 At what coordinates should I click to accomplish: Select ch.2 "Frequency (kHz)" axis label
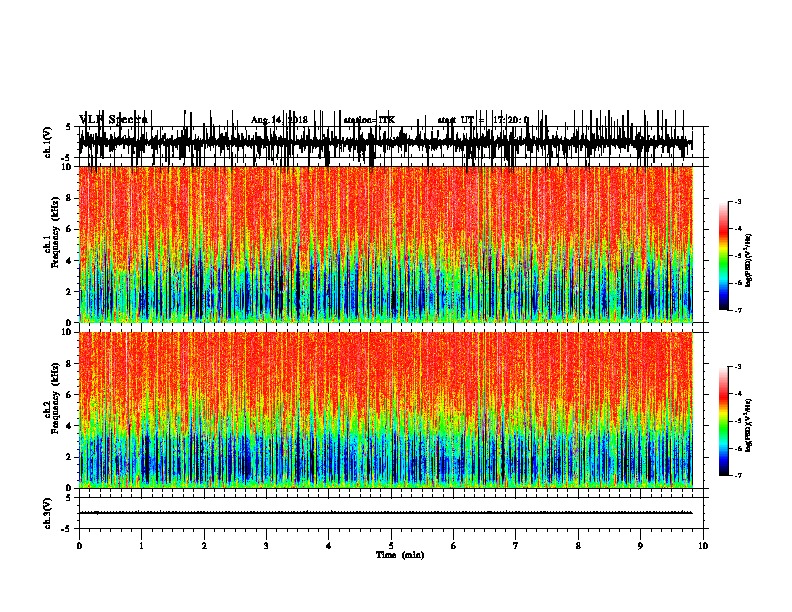pos(55,398)
